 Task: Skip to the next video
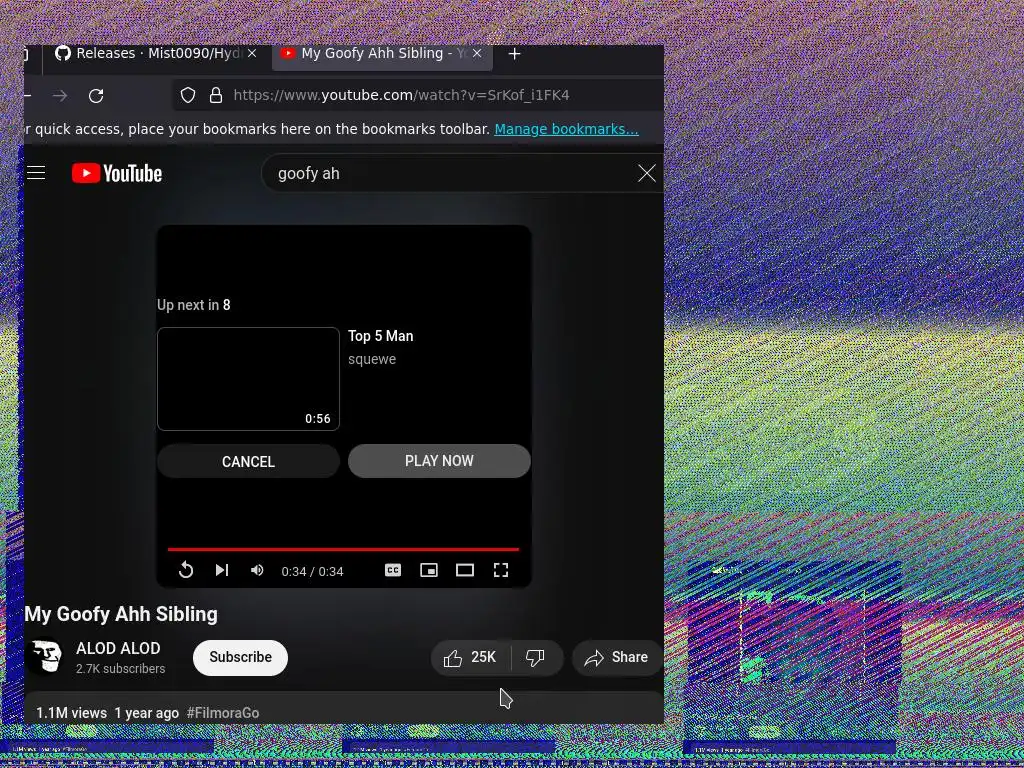(x=222, y=570)
